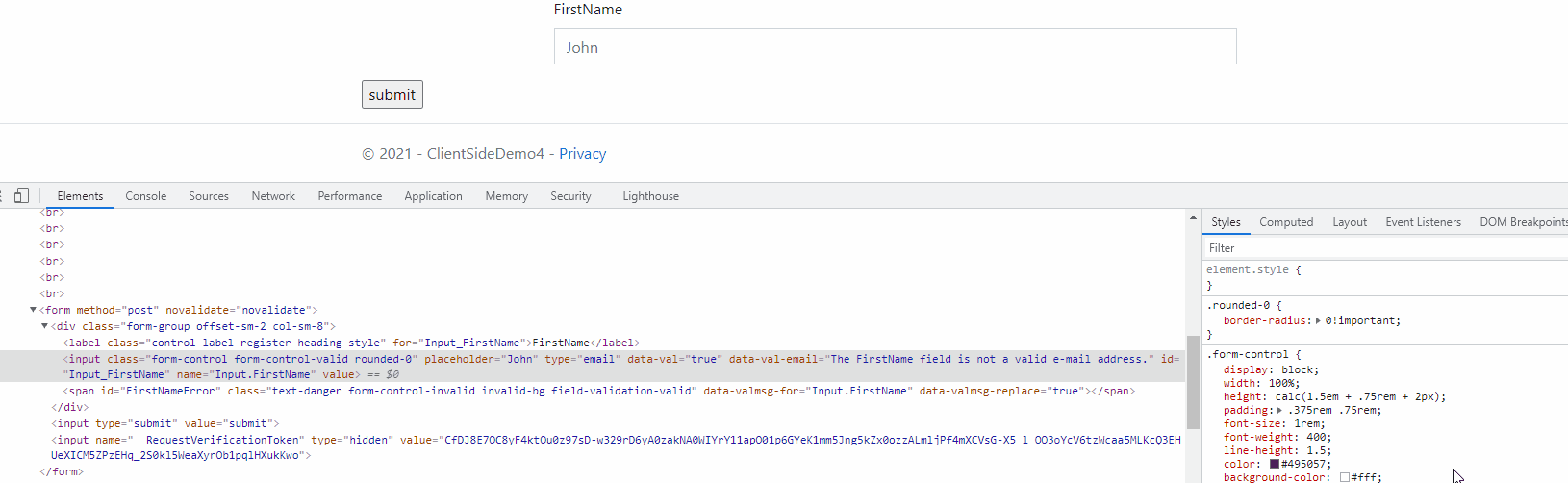Image resolution: width=1568 pixels, height=483 pixels.
Task: Expand the border-radius shorthand property
Action: (1318, 321)
